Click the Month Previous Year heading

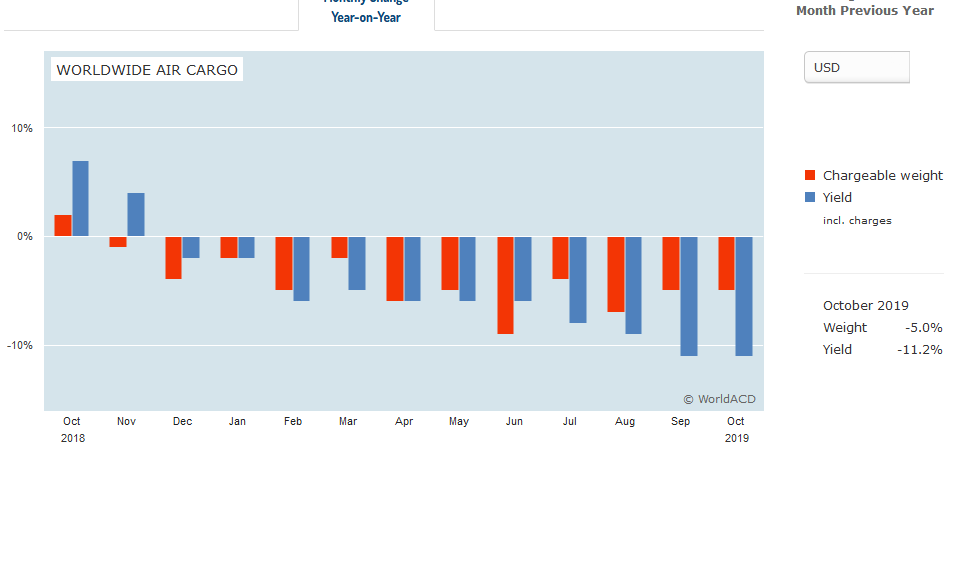point(864,11)
